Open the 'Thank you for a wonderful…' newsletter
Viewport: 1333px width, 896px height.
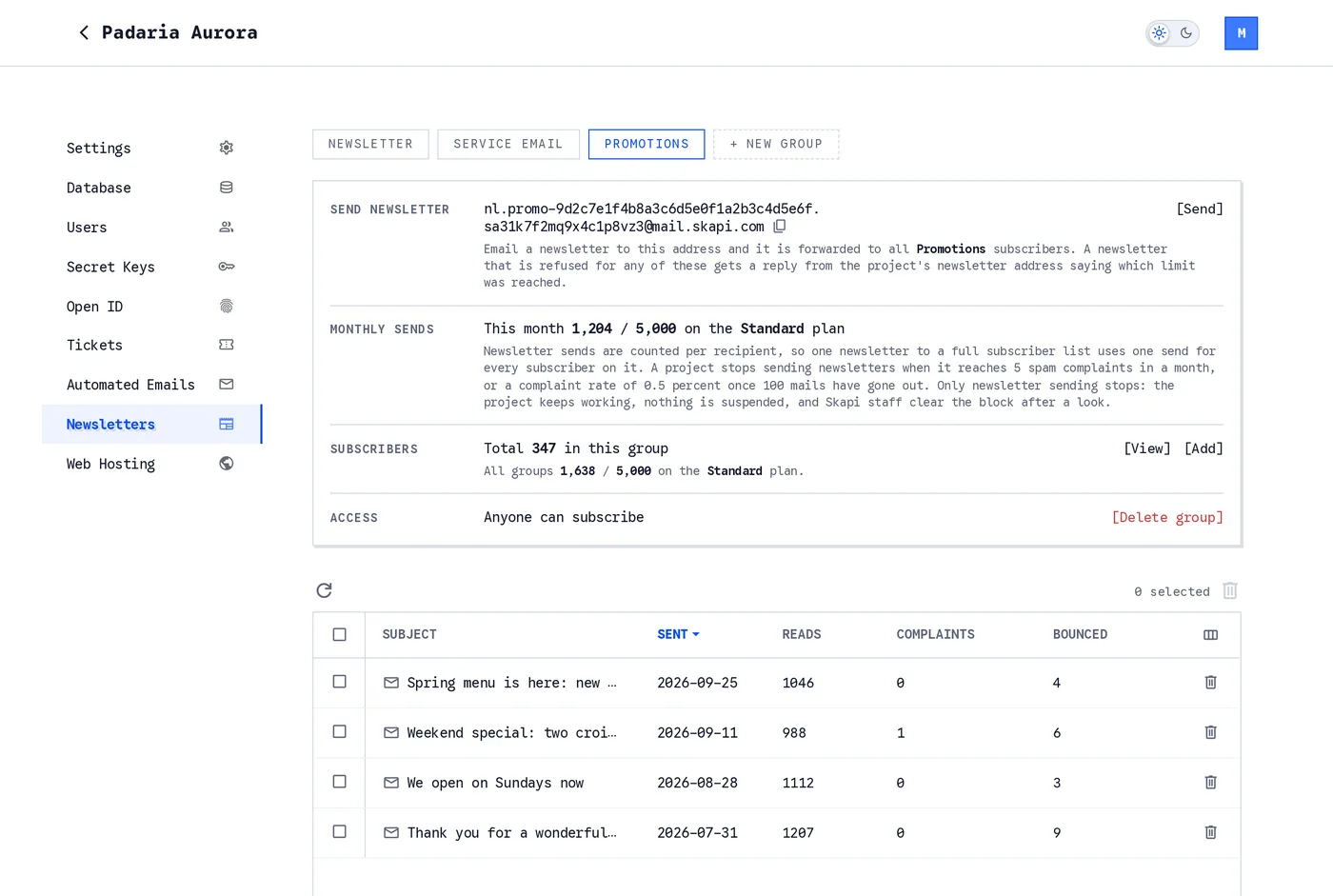pos(511,832)
